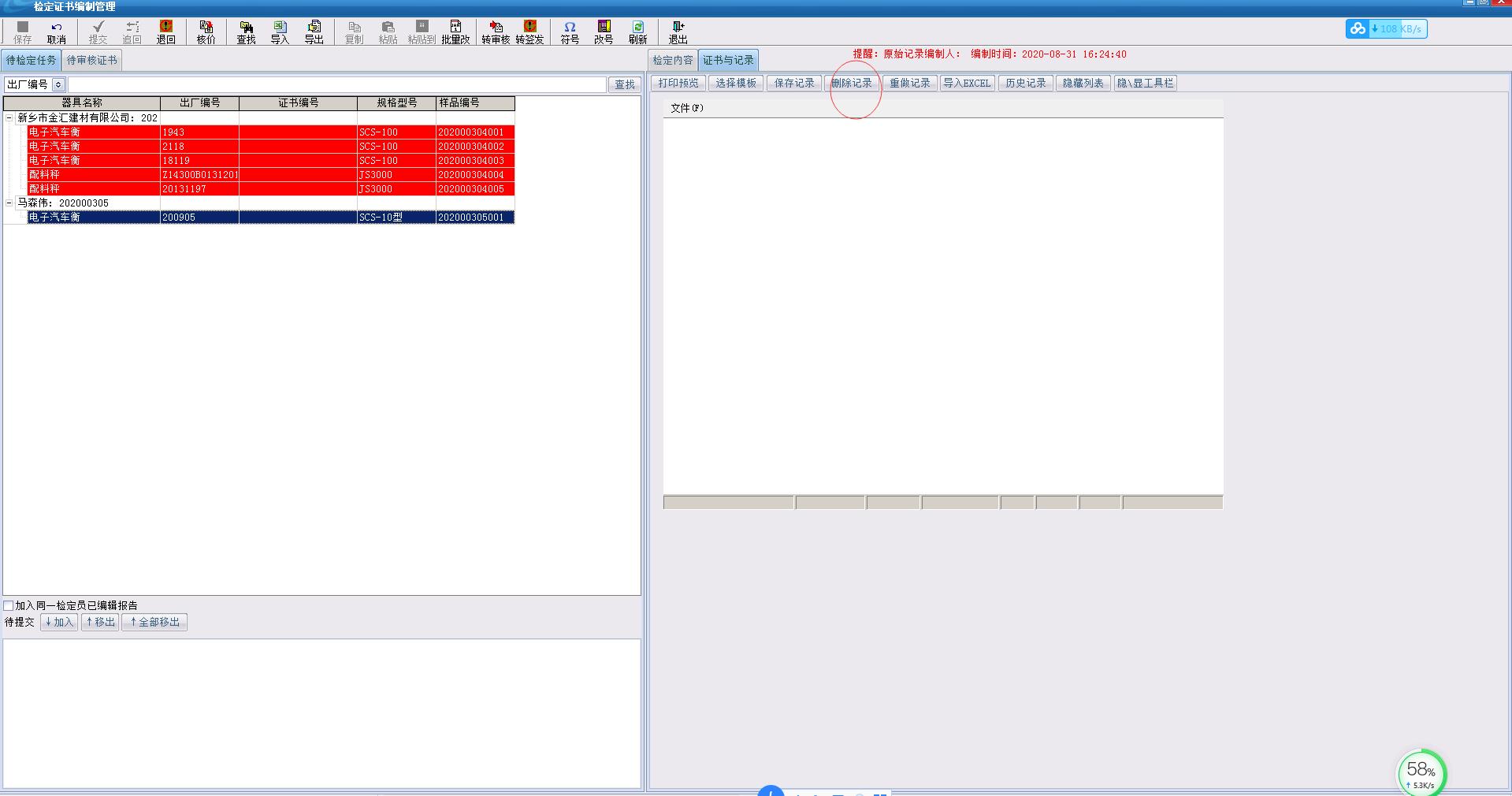The image size is (1512, 796).
Task: Click the 取消 (cancel) toolbar icon
Action: point(56,32)
